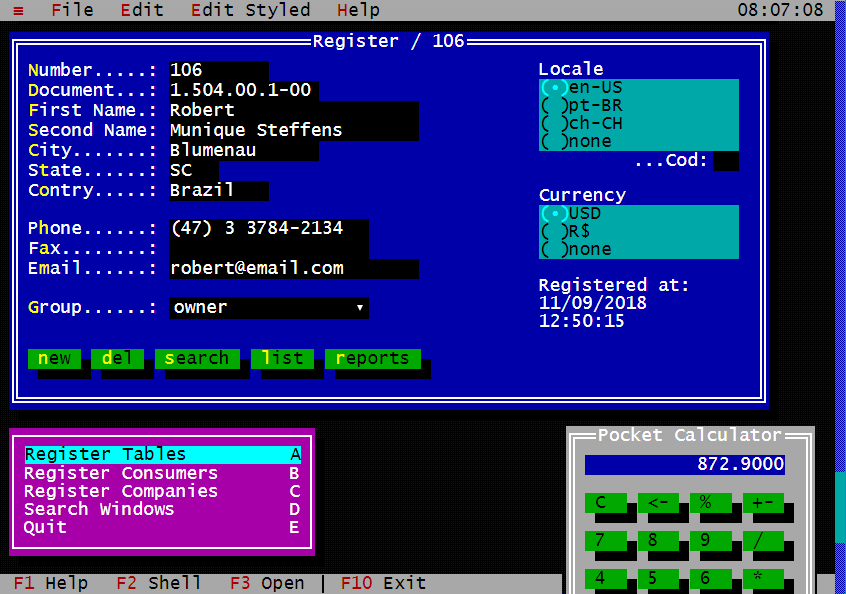The height and width of the screenshot is (594, 846).
Task: Expand the Group owner dropdown arrow
Action: tap(359, 308)
